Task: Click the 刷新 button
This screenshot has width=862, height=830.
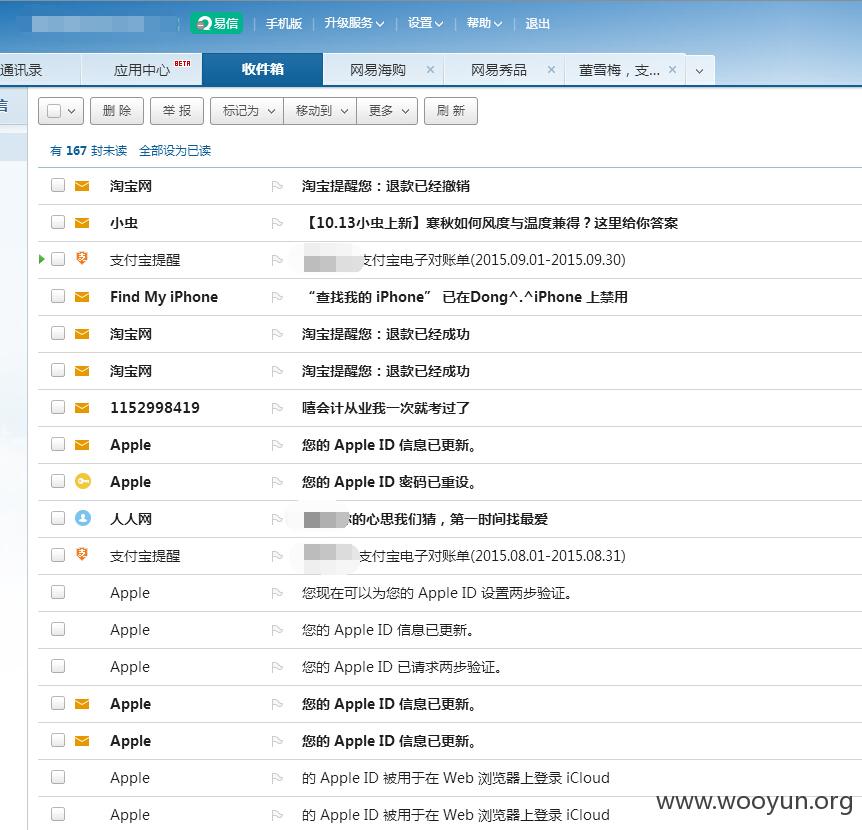Action: [451, 111]
